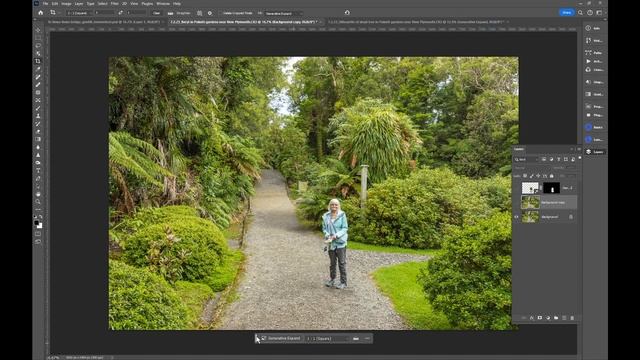Open the Search icon at top right
The width and height of the screenshot is (640, 360).
click(x=580, y=13)
